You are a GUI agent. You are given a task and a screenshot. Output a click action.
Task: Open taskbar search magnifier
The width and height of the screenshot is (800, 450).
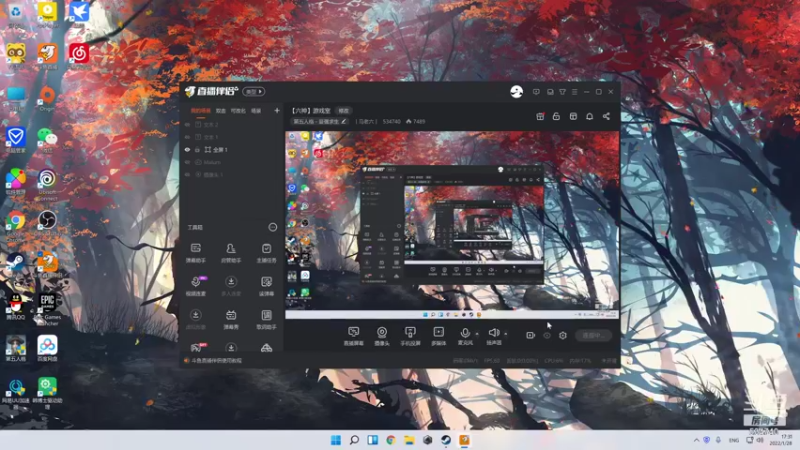click(354, 440)
